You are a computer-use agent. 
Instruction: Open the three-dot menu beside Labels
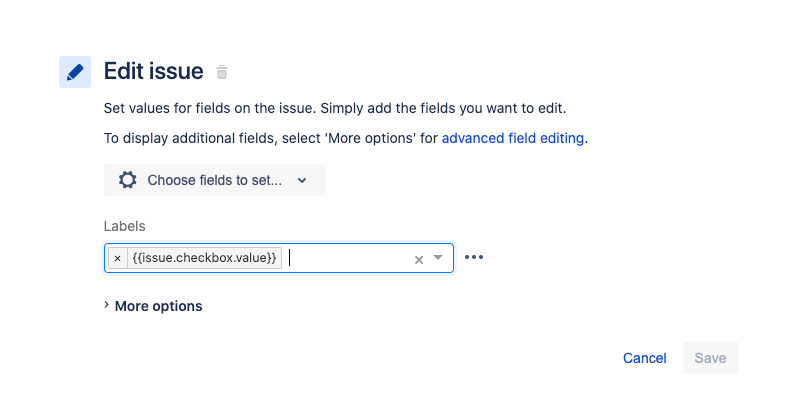click(474, 258)
